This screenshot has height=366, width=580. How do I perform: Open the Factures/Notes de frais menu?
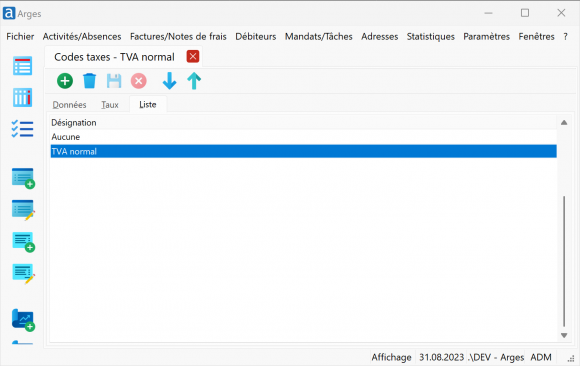[x=178, y=36]
